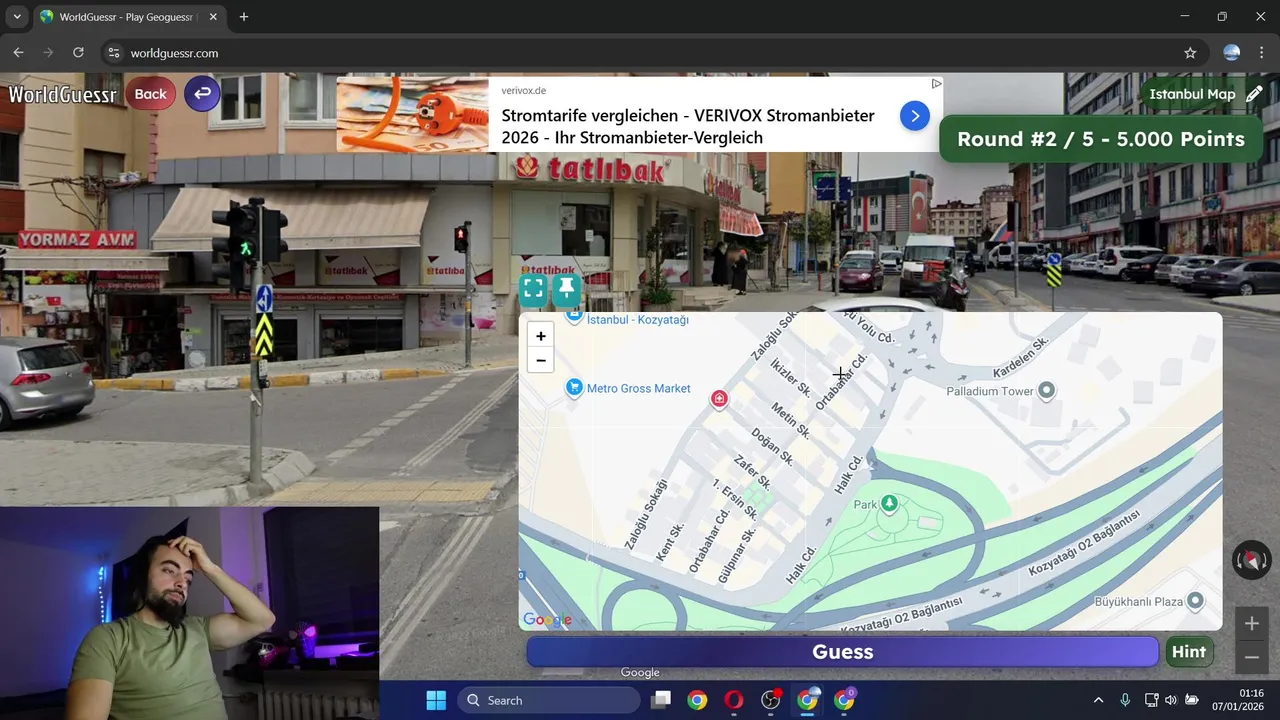Open the Windows Start menu
Viewport: 1280px width, 720px height.
click(x=436, y=700)
